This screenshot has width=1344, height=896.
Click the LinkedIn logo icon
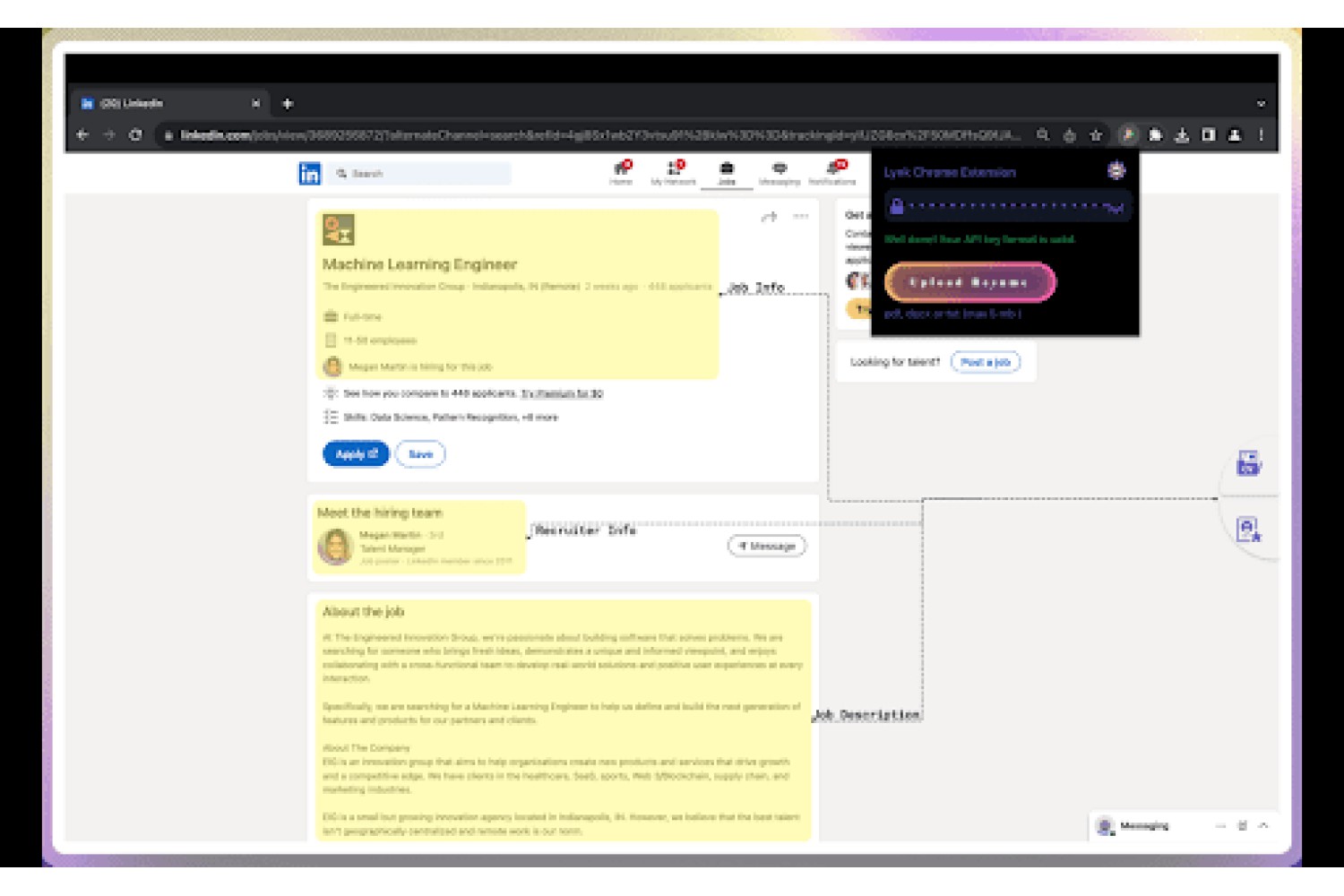[309, 174]
